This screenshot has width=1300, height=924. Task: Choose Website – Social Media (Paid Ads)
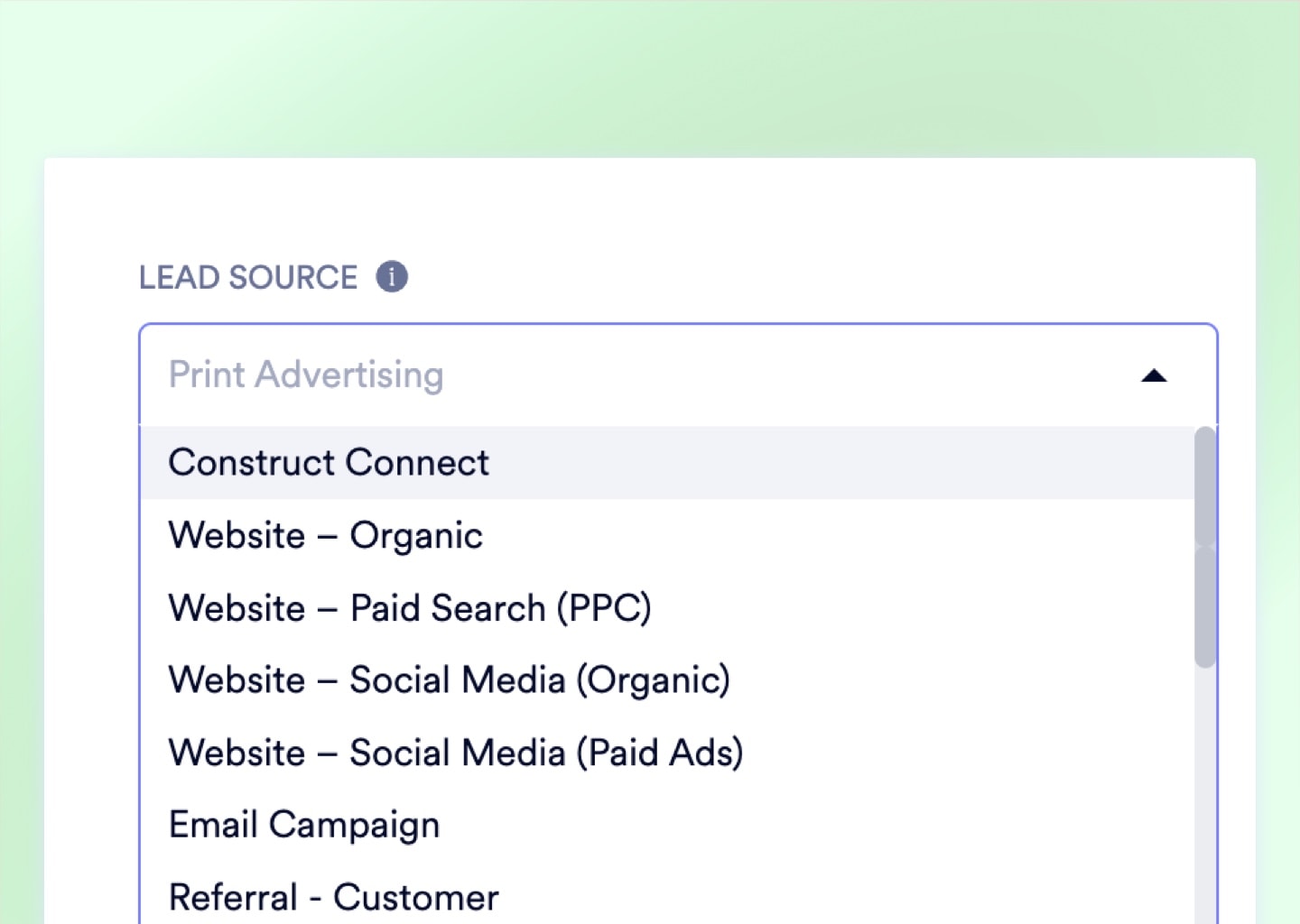455,752
